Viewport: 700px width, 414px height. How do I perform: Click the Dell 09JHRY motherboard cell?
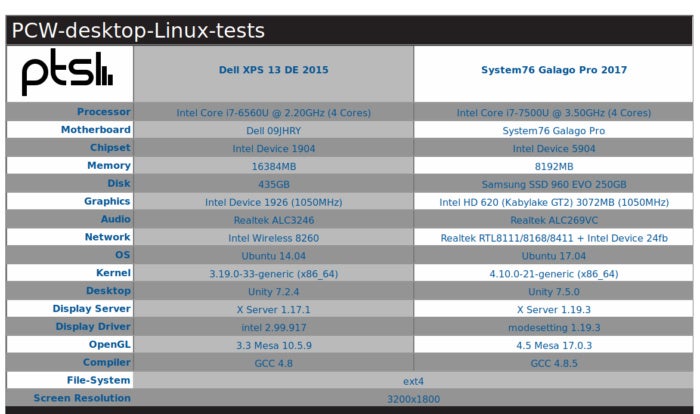pos(274,131)
